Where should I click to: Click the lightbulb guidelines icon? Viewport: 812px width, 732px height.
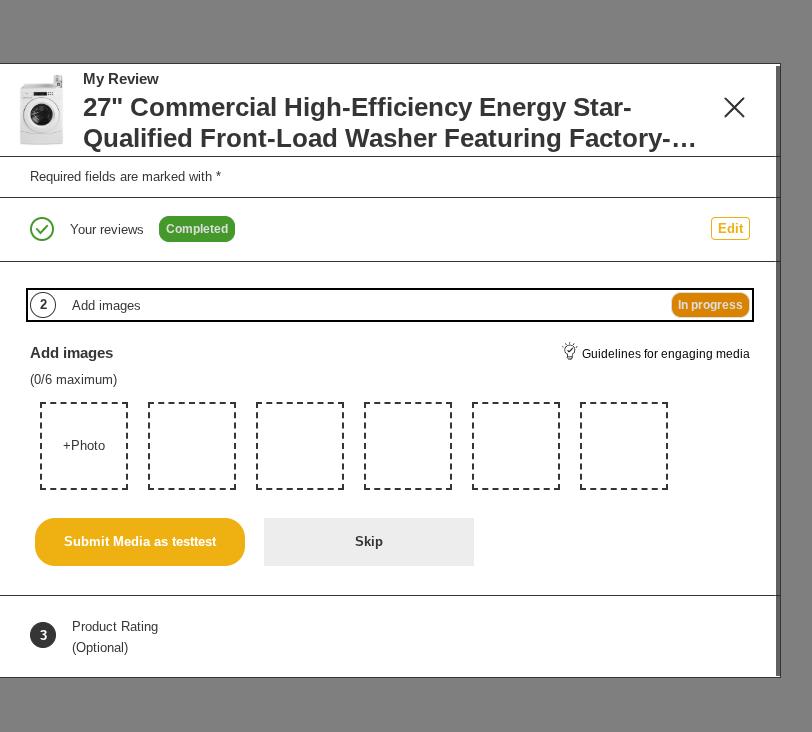[570, 352]
